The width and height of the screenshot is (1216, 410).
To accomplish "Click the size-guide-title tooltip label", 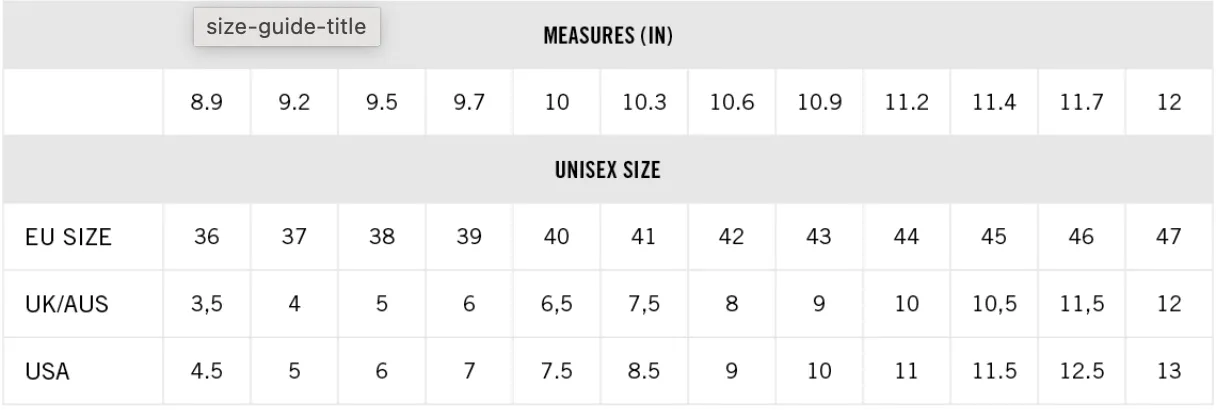I will tap(287, 27).
